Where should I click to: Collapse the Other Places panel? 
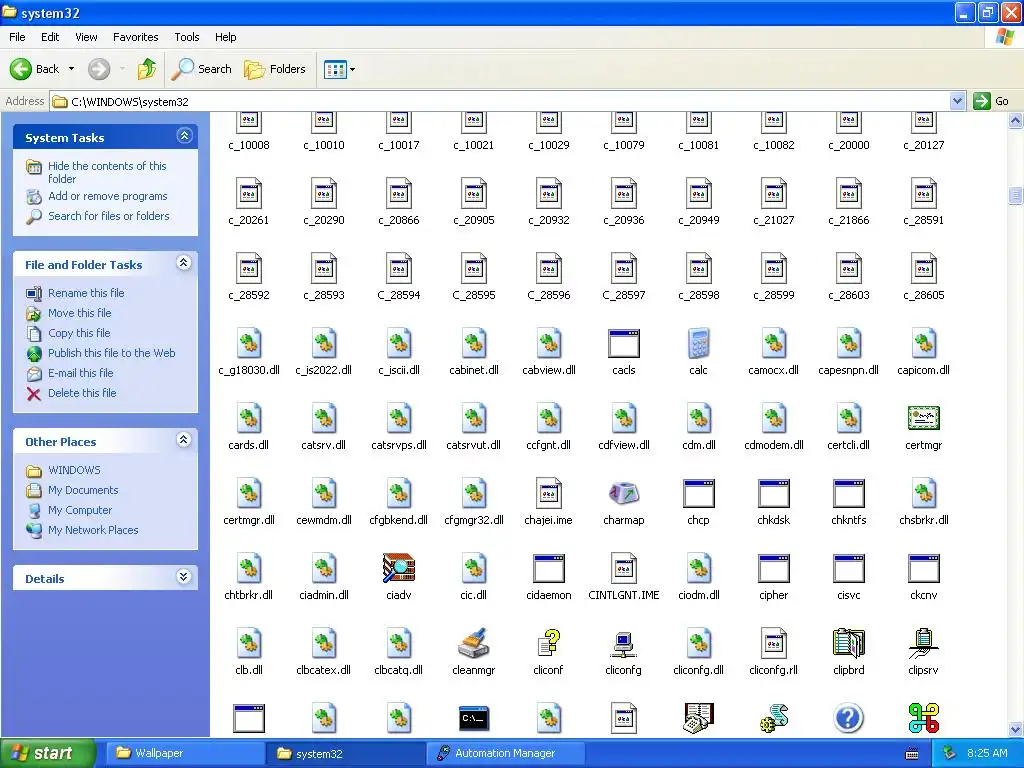click(184, 440)
